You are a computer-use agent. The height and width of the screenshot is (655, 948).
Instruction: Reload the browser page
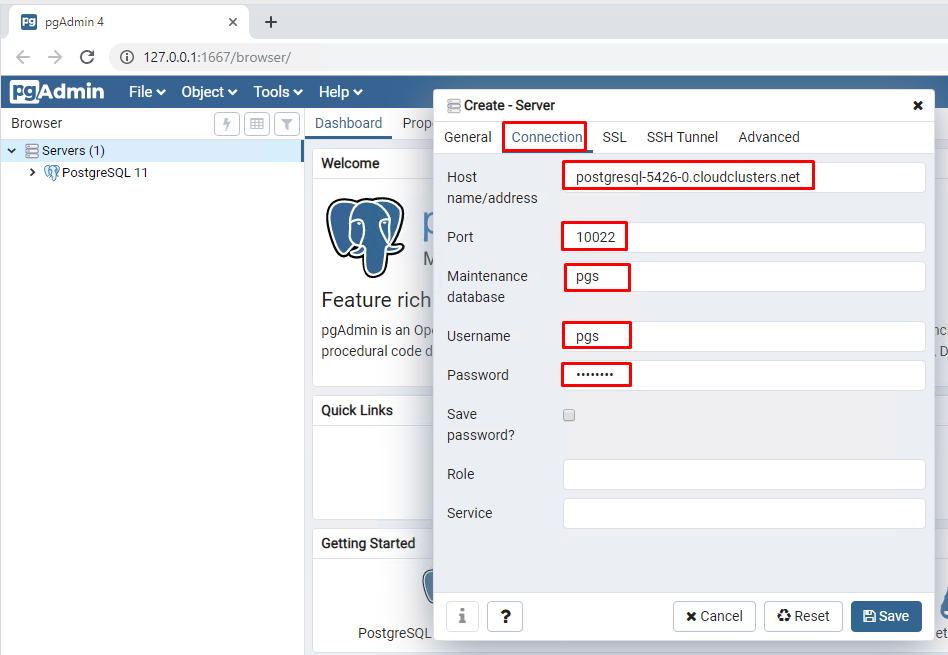pyautogui.click(x=87, y=57)
